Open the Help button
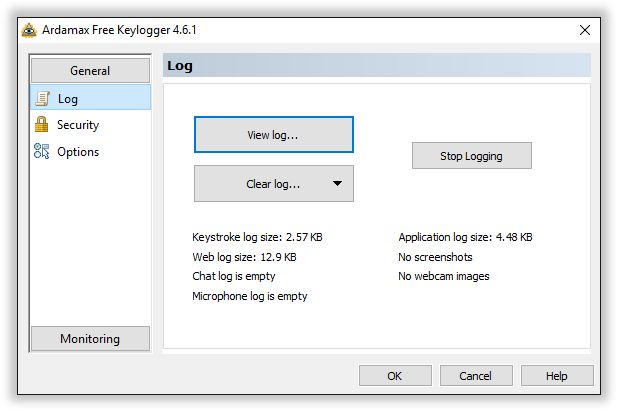The height and width of the screenshot is (412, 618). pos(557,376)
